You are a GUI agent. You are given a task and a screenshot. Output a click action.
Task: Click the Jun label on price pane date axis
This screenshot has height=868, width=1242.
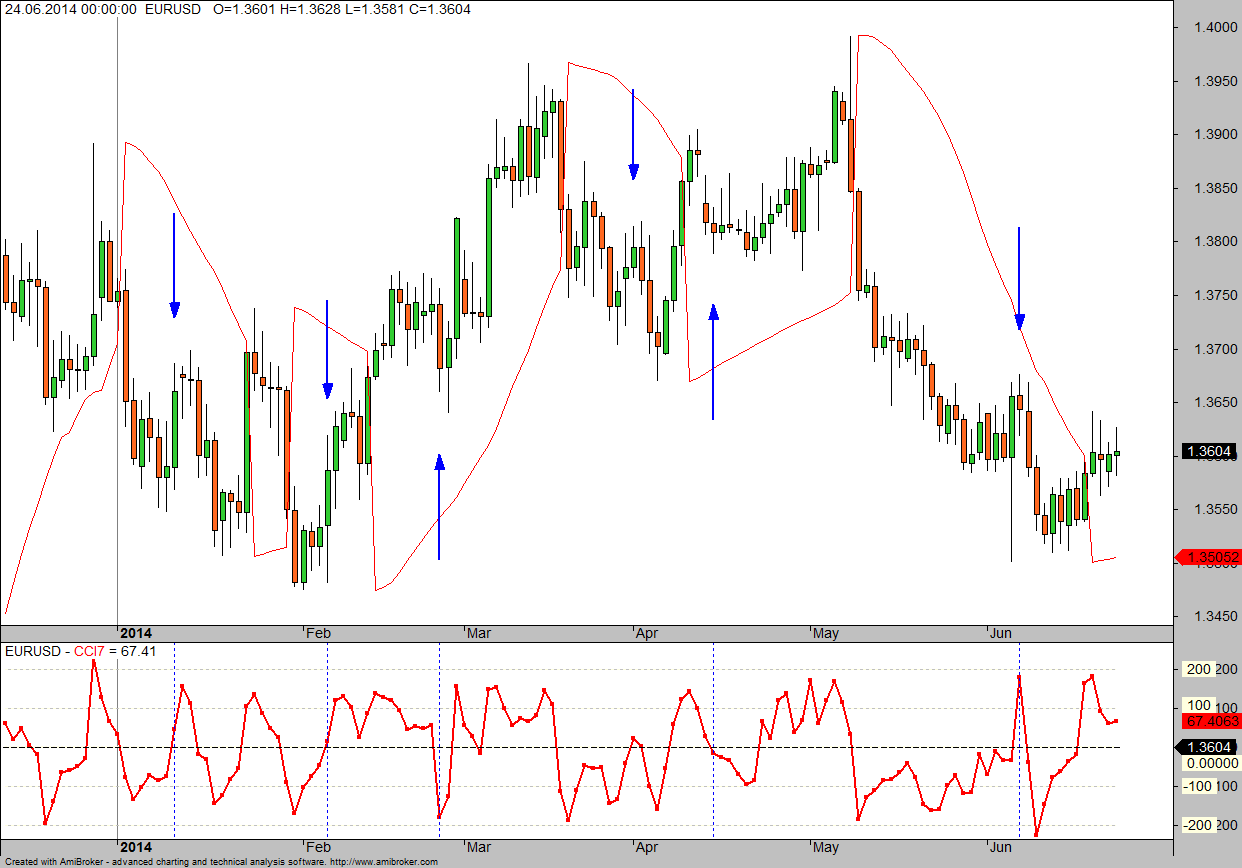point(1001,633)
